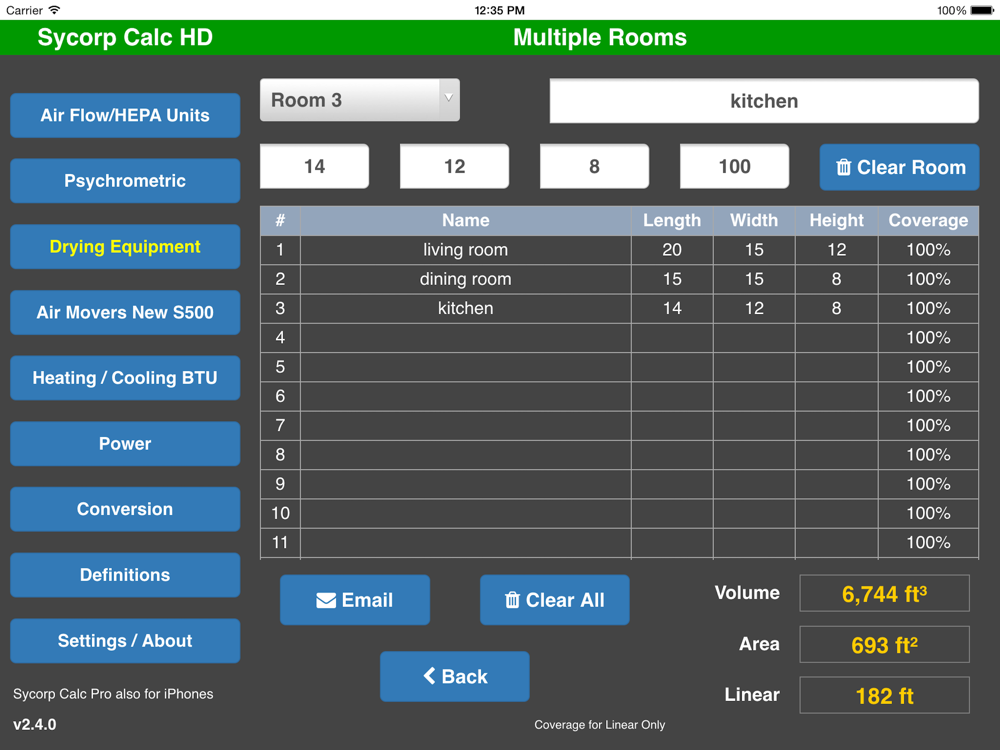
Task: Click the trash icon on Clear All
Action: (x=512, y=600)
